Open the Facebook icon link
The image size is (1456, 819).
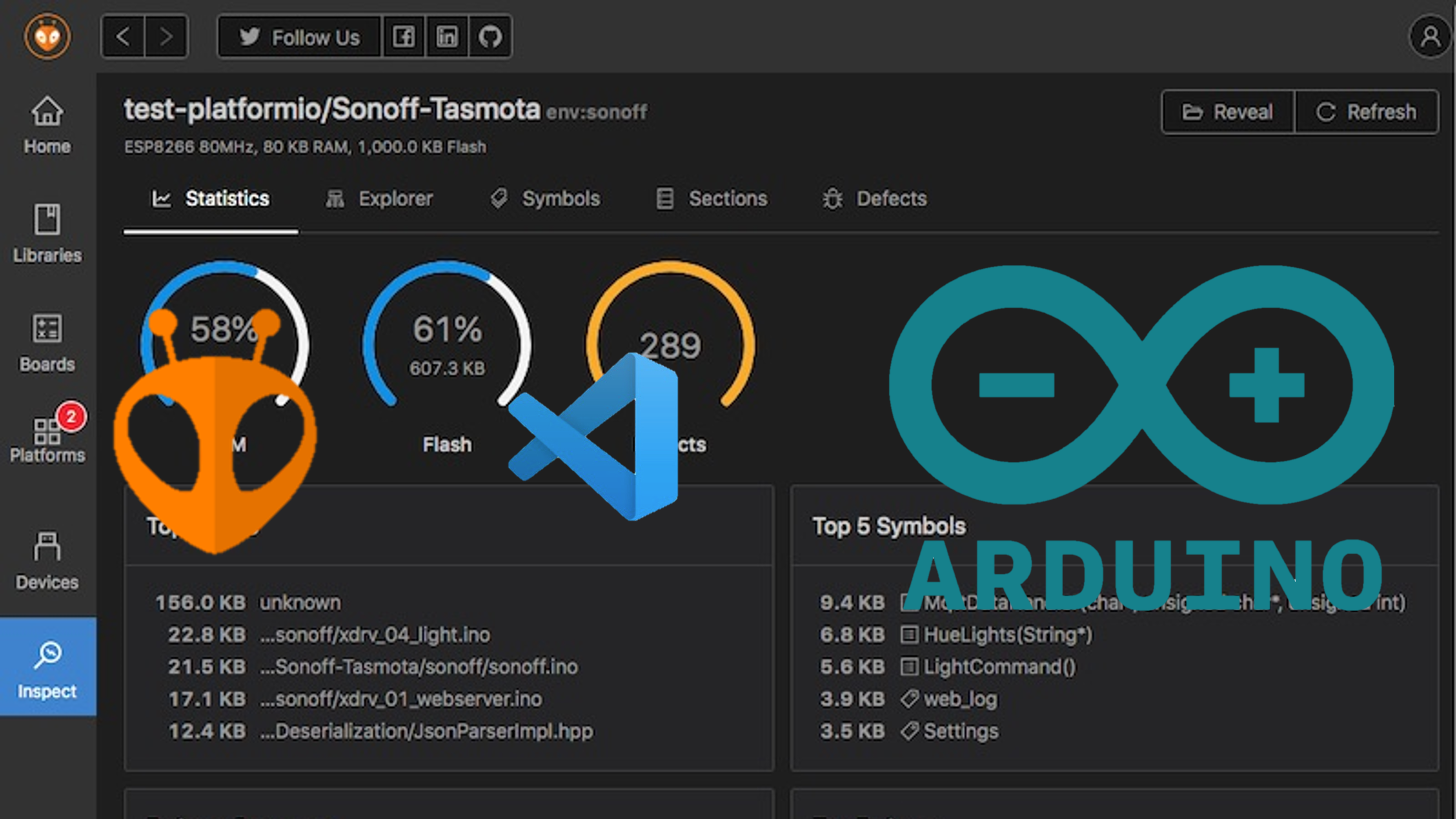tap(404, 37)
